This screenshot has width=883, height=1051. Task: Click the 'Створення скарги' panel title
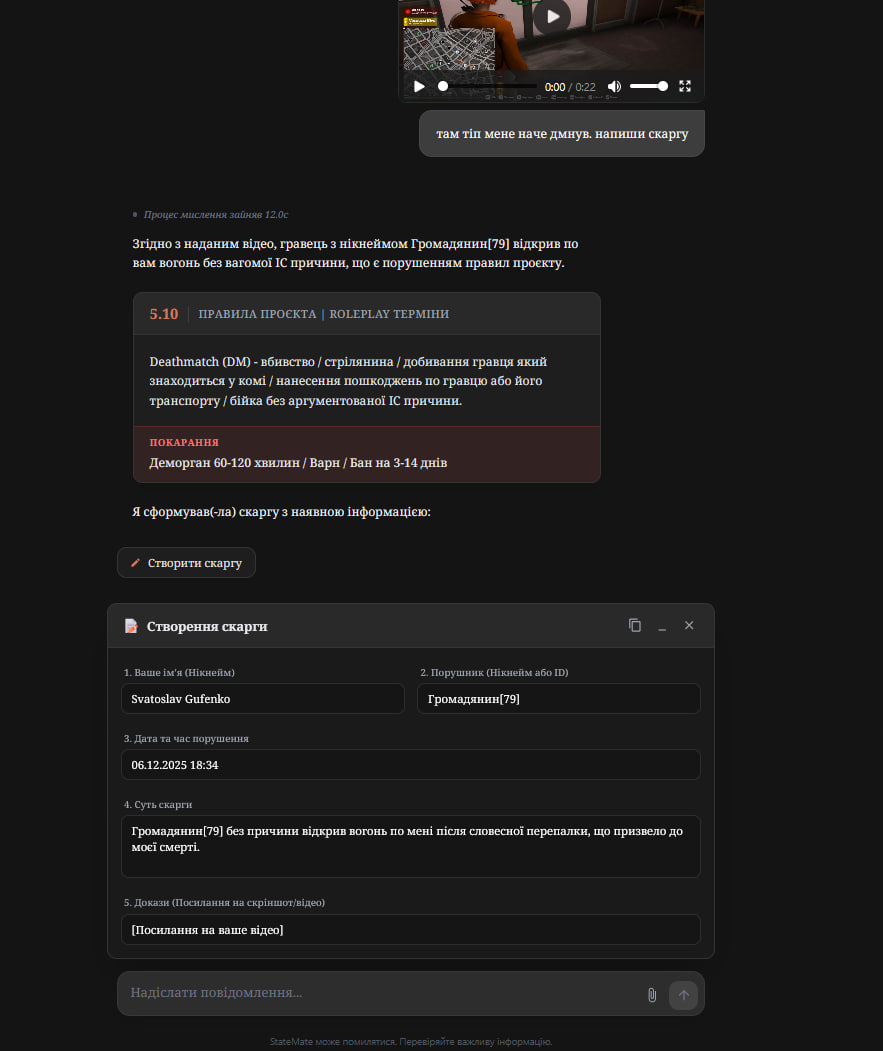[207, 626]
